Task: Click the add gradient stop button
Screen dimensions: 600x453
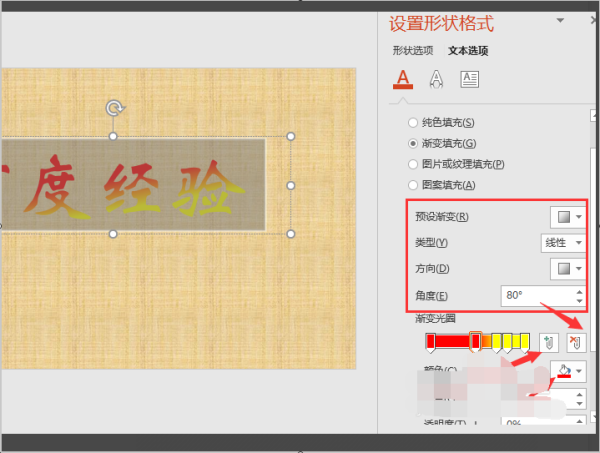Action: [549, 342]
